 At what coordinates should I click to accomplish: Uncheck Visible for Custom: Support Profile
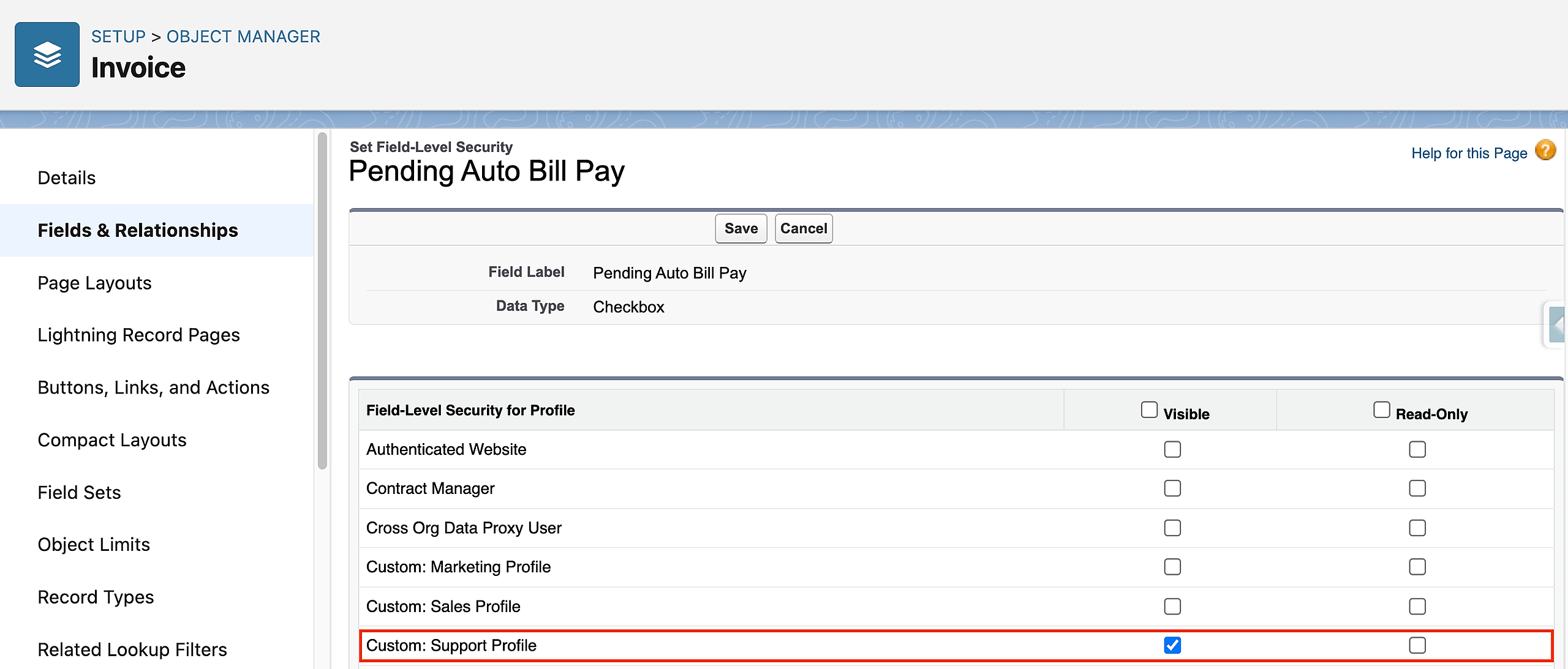(1172, 645)
